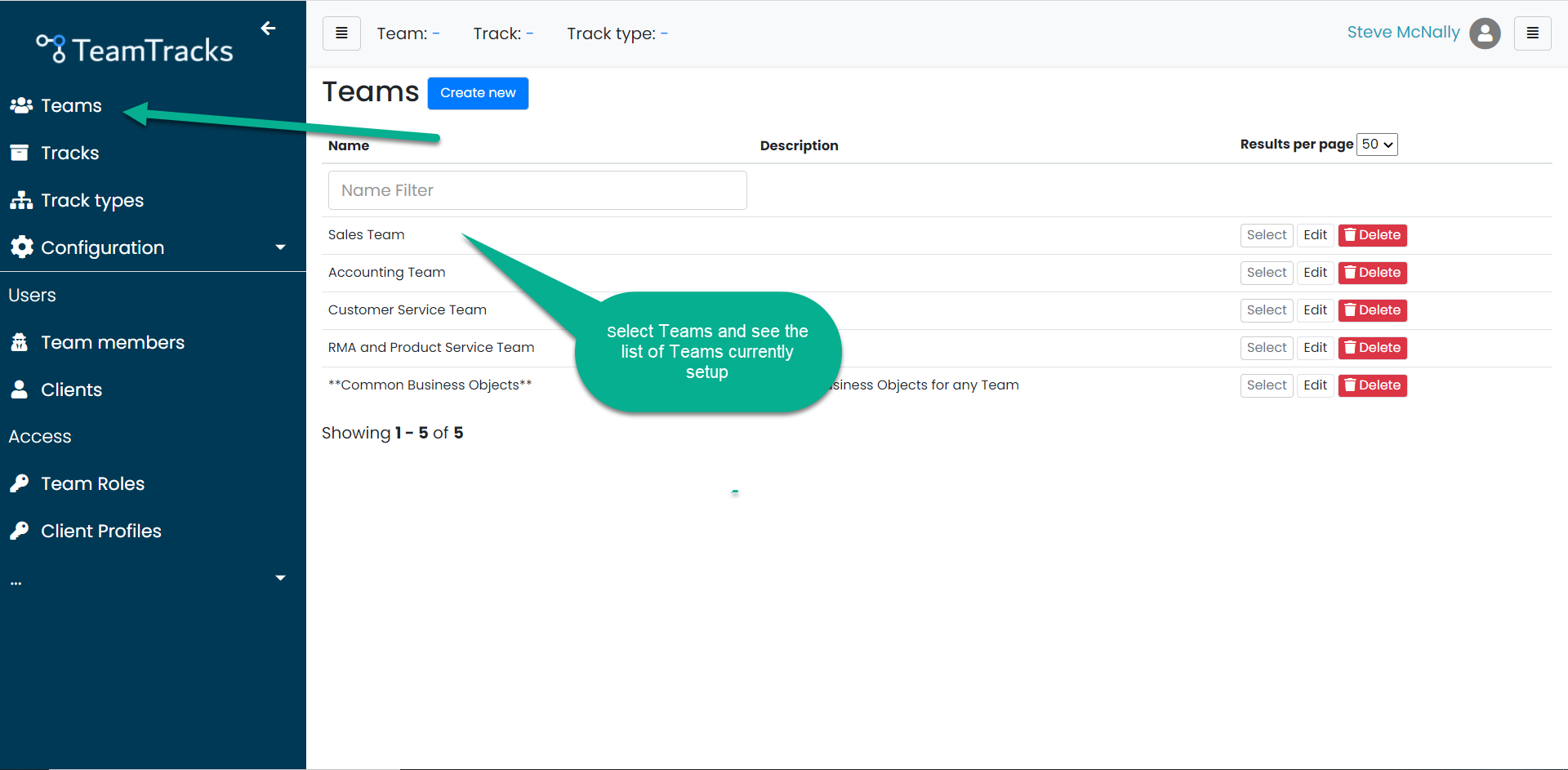The height and width of the screenshot is (770, 1568).
Task: Select the Teams people icon in sidebar
Action: pos(20,105)
